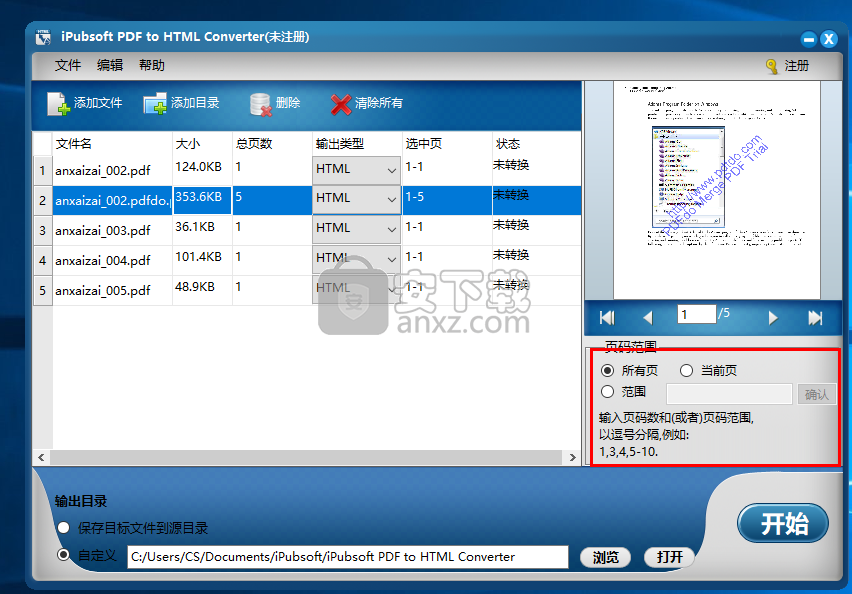Click the key Register icon
Screen dimensions: 852x594
click(772, 66)
